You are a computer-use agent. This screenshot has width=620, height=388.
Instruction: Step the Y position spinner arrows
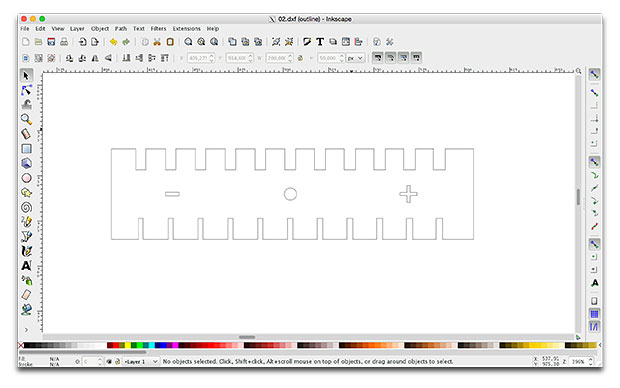250,58
